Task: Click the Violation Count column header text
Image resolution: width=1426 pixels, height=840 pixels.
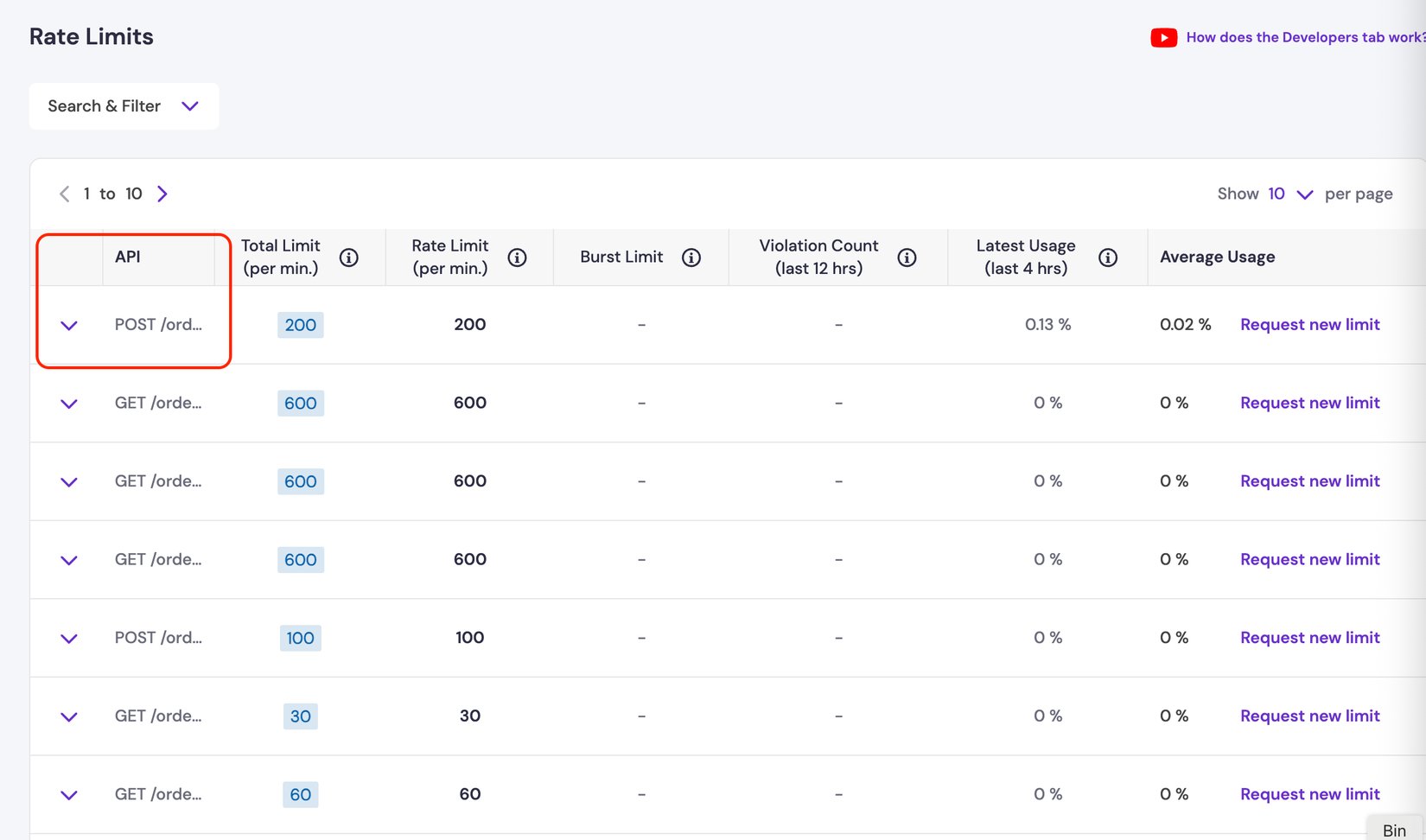Action: coord(818,257)
